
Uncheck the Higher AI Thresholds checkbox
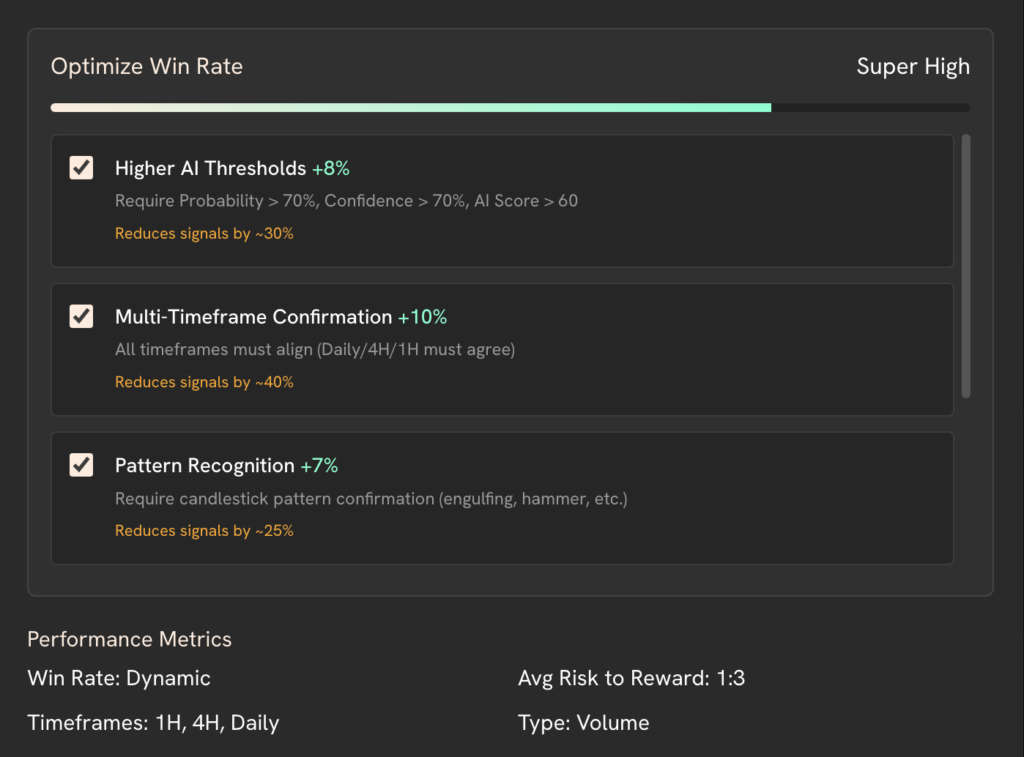coord(81,167)
